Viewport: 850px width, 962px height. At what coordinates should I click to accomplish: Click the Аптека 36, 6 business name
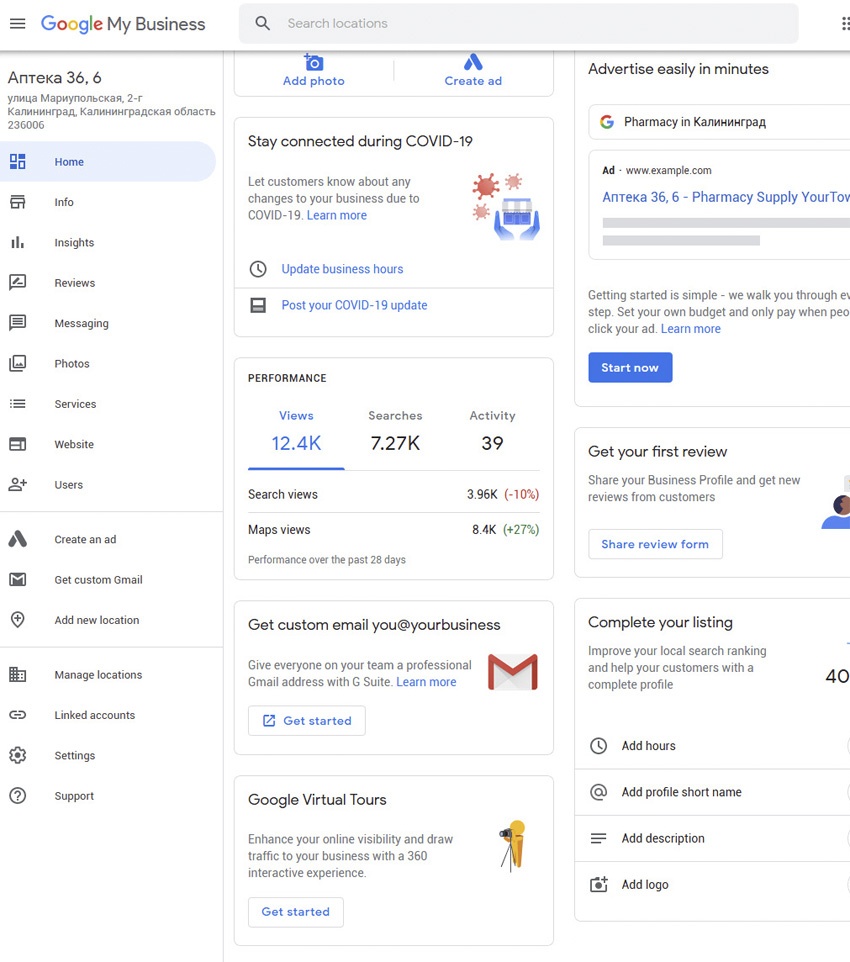pyautogui.click(x=55, y=78)
